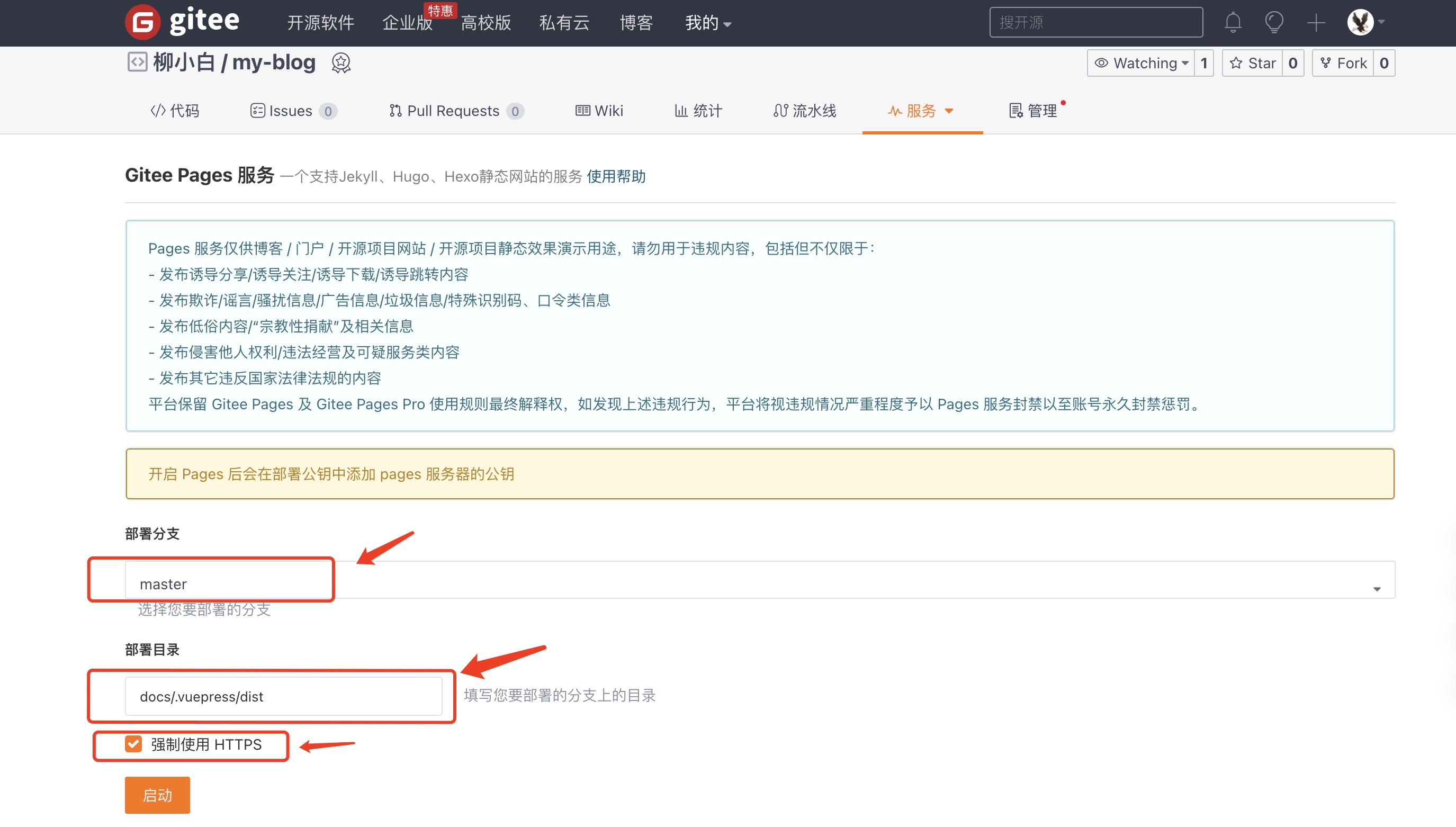The width and height of the screenshot is (1456, 827).
Task: Click the notification bell icon
Action: [x=1233, y=23]
